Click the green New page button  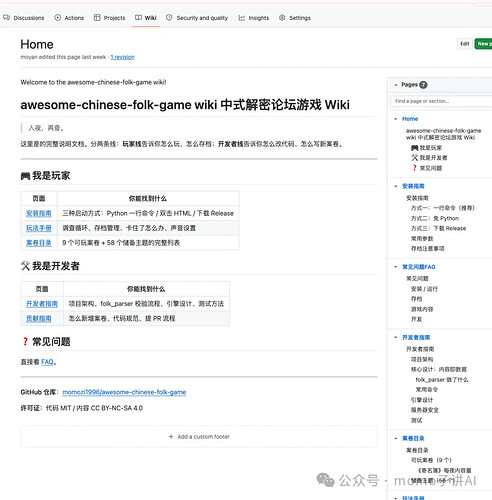click(x=483, y=44)
